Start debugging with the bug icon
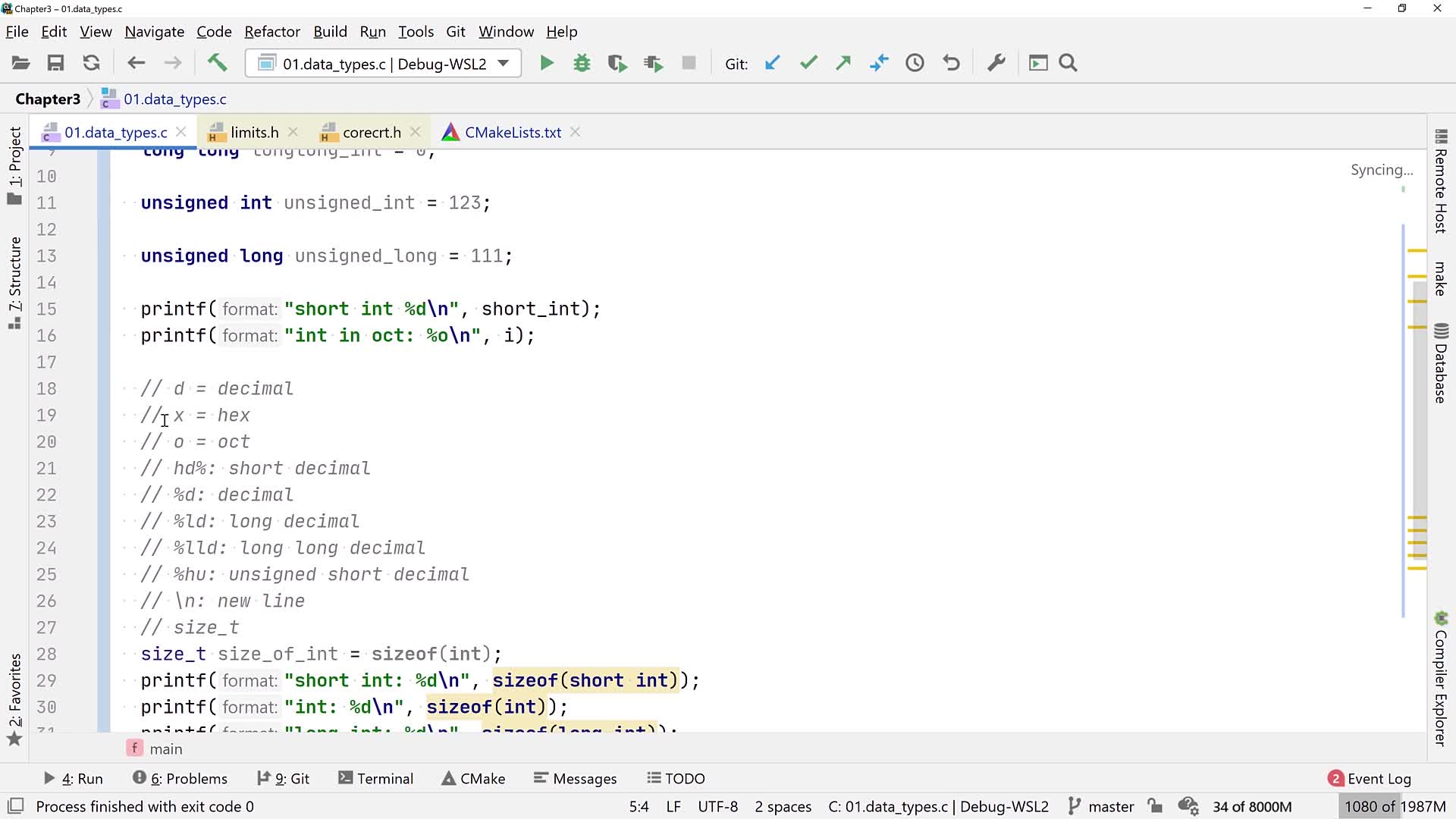The width and height of the screenshot is (1456, 819). coord(582,63)
